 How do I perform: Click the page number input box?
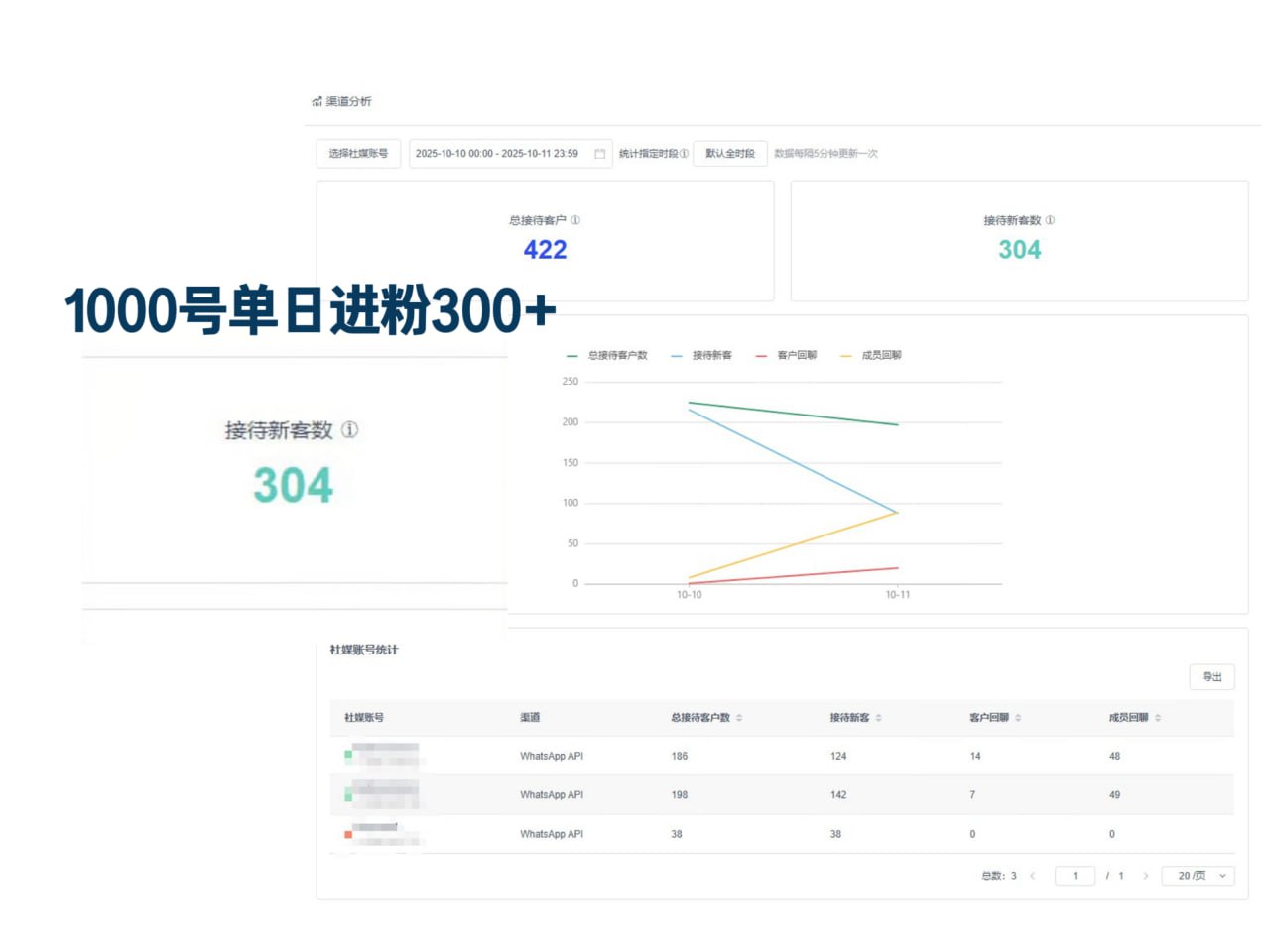point(1075,876)
